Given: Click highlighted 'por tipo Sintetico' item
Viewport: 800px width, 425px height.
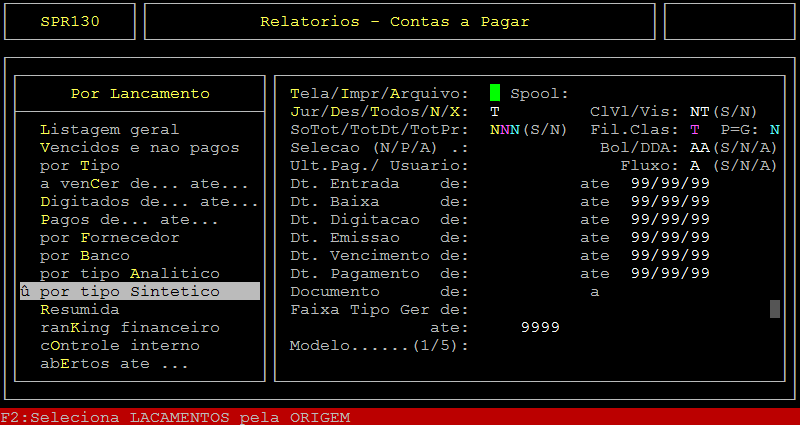Looking at the screenshot, I should point(139,291).
